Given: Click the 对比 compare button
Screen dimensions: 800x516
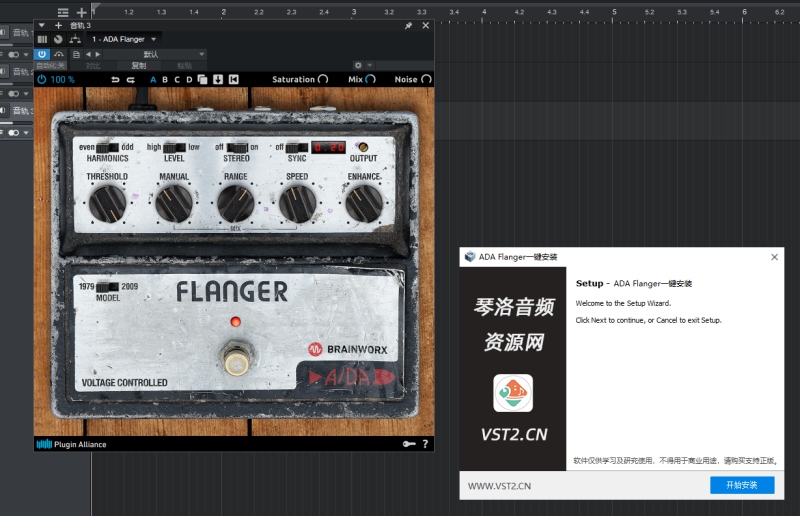Looking at the screenshot, I should (x=93, y=65).
